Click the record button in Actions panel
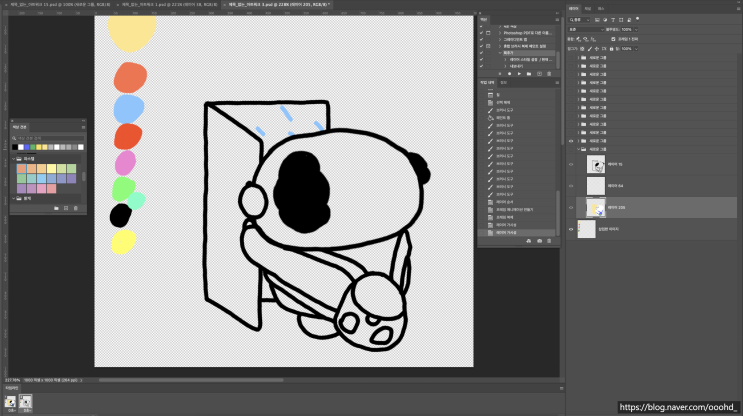The width and height of the screenshot is (743, 416). click(x=509, y=74)
